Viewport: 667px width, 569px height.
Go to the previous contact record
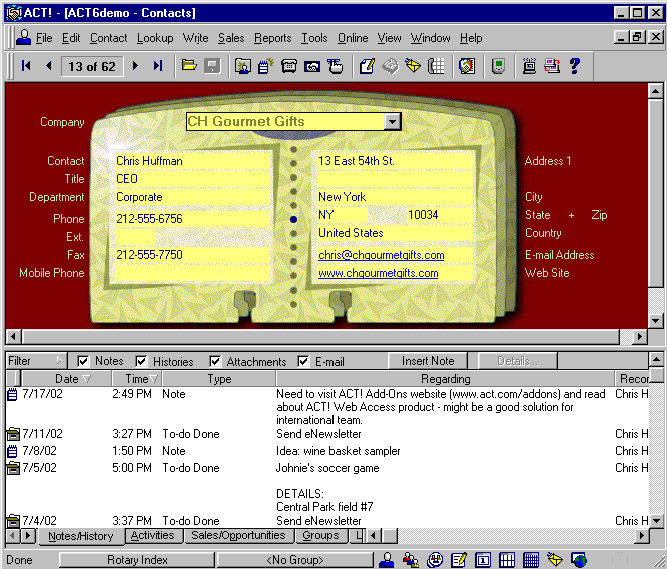point(48,66)
